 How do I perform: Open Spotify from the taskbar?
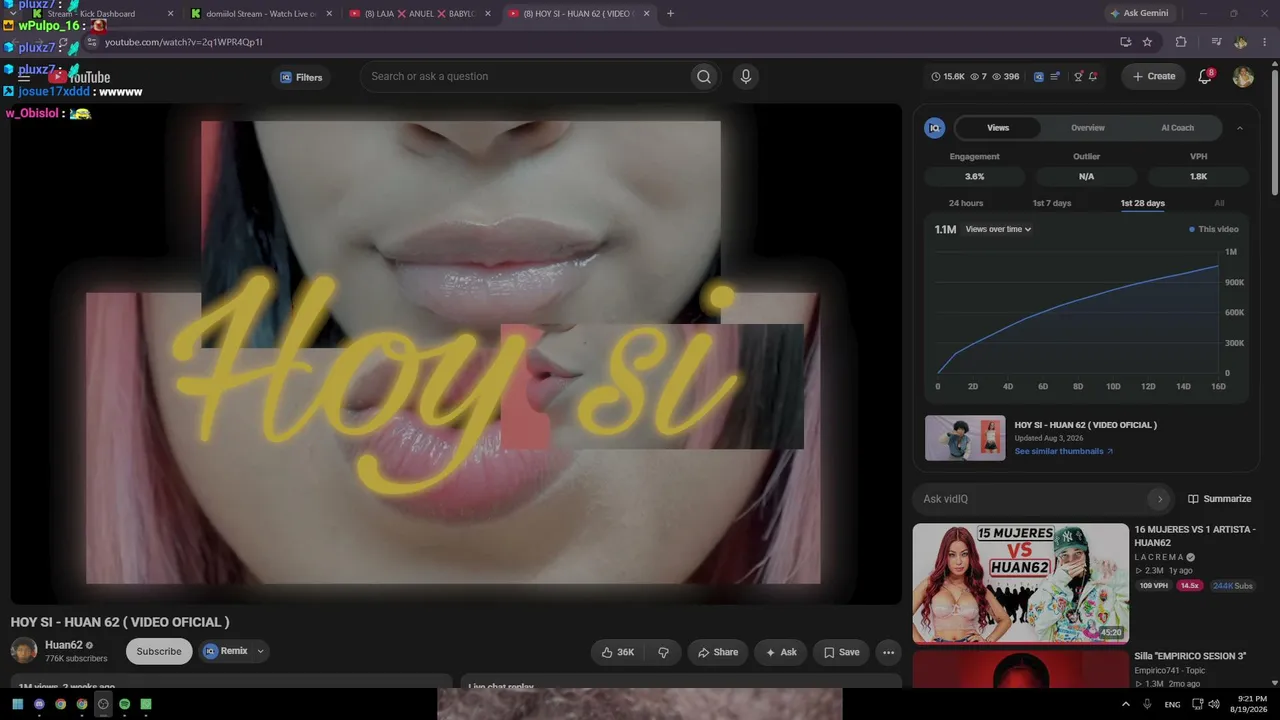[124, 704]
